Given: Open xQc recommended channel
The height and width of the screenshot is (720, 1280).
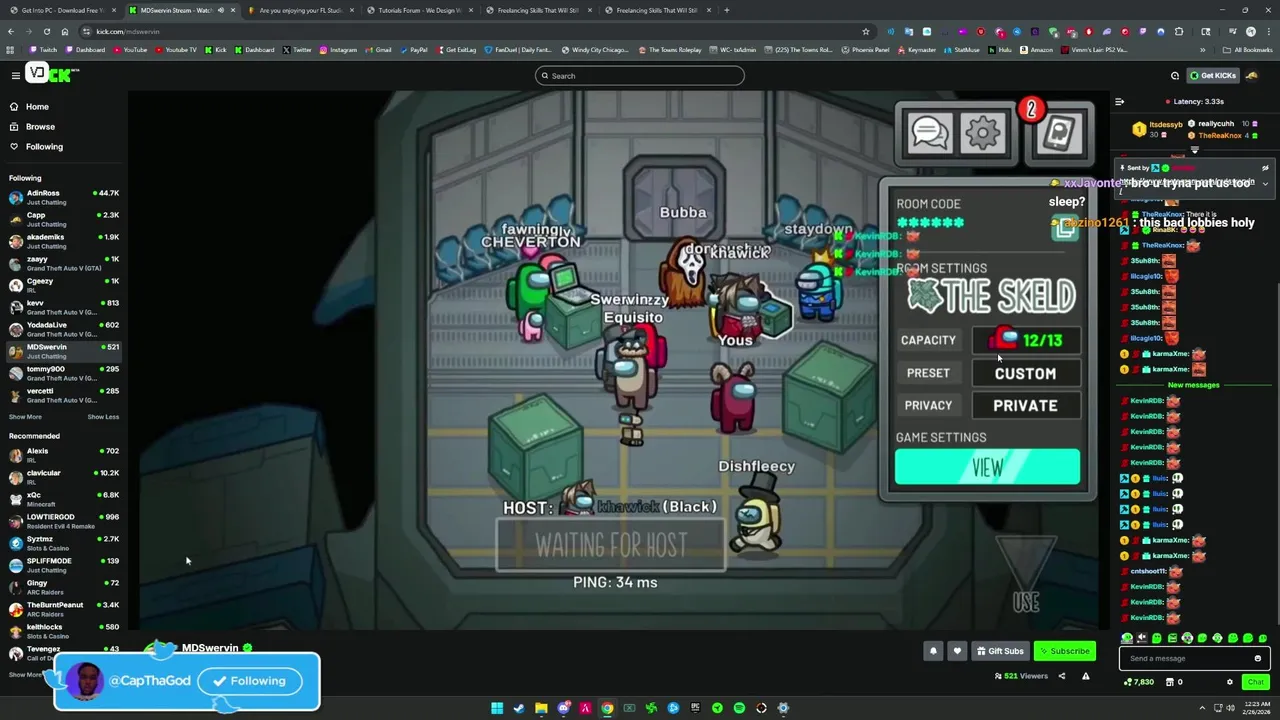Looking at the screenshot, I should [x=64, y=499].
